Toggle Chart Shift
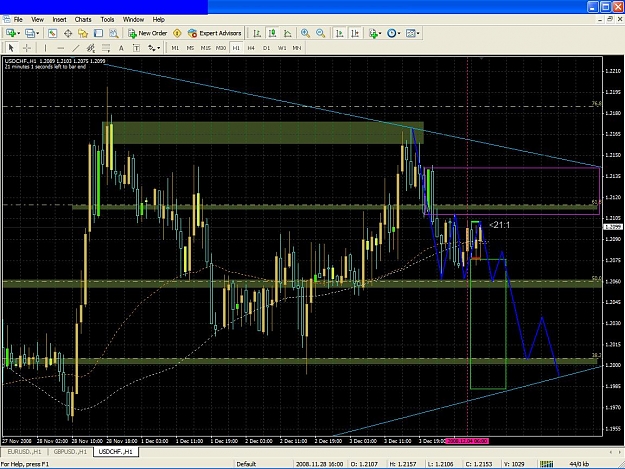Image resolution: width=625 pixels, height=469 pixels. click(355, 33)
